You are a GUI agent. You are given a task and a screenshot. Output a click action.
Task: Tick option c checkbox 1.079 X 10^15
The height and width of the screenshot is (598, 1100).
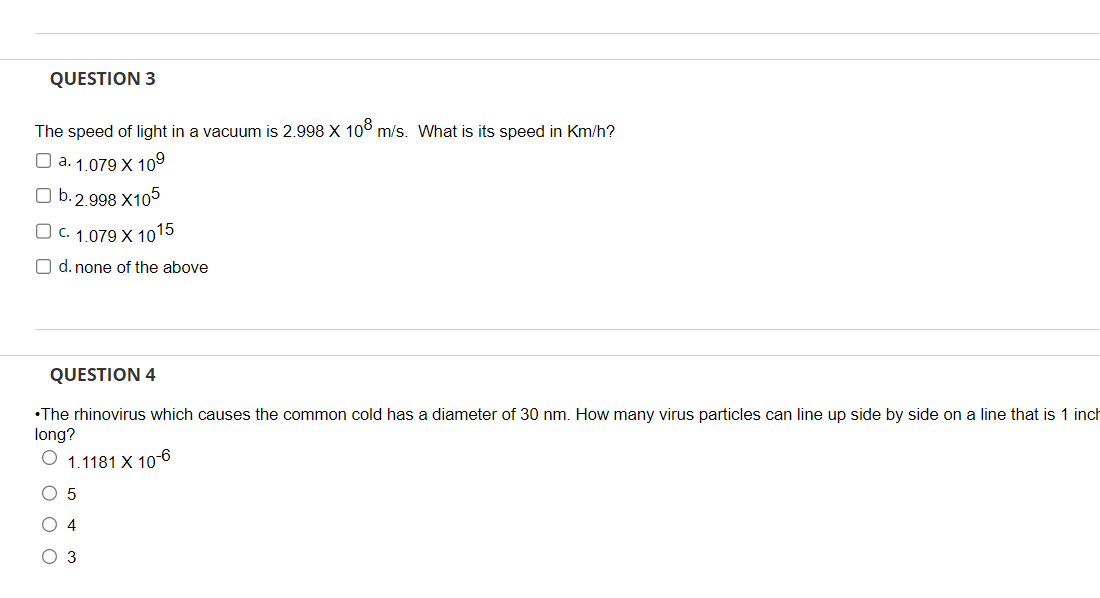(43, 231)
